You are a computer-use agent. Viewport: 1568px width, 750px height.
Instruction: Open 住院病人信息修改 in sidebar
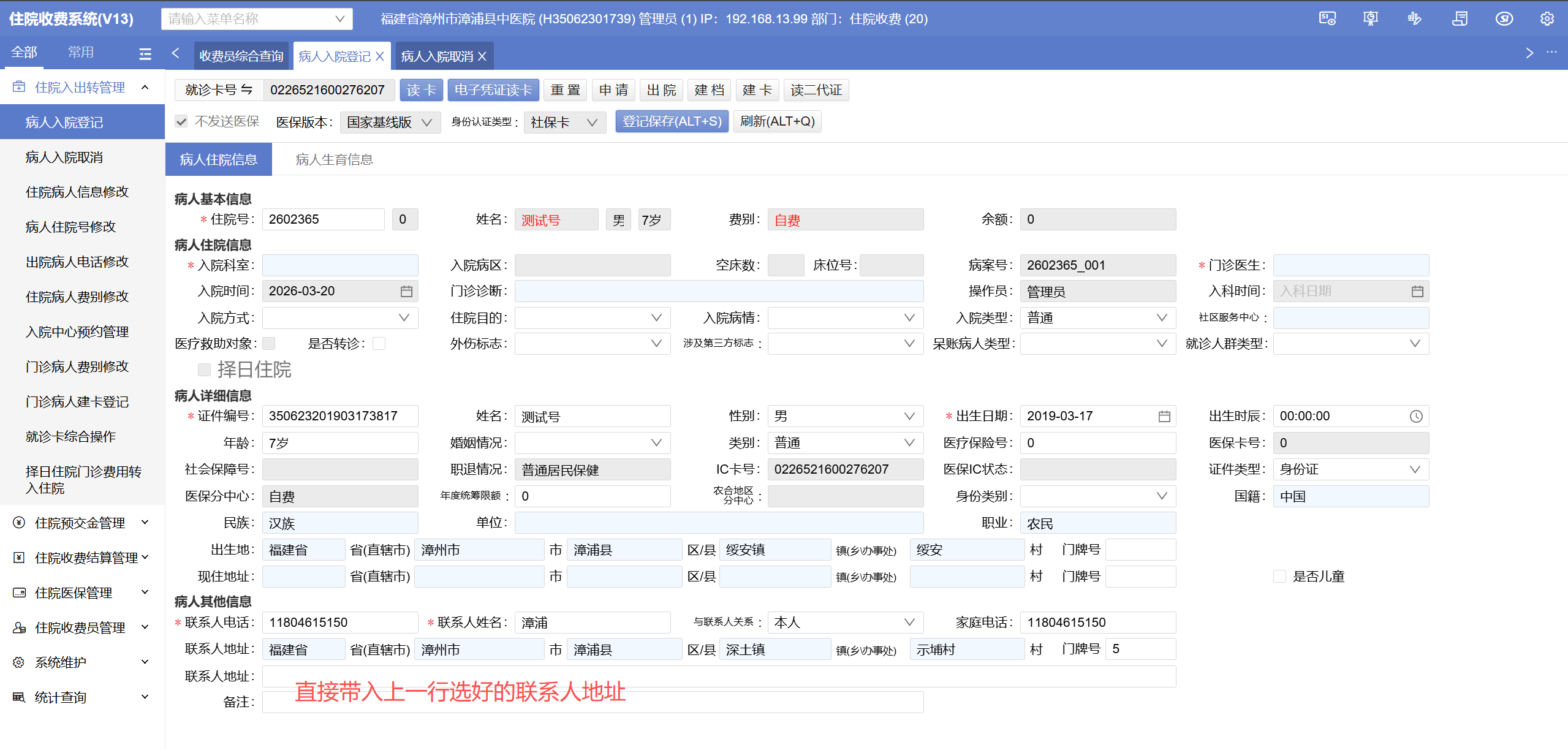point(77,192)
